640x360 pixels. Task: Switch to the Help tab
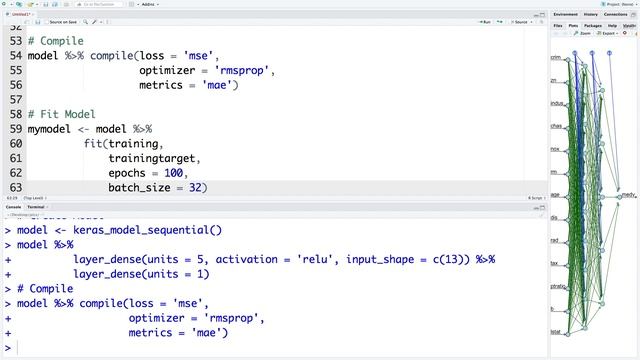point(612,26)
